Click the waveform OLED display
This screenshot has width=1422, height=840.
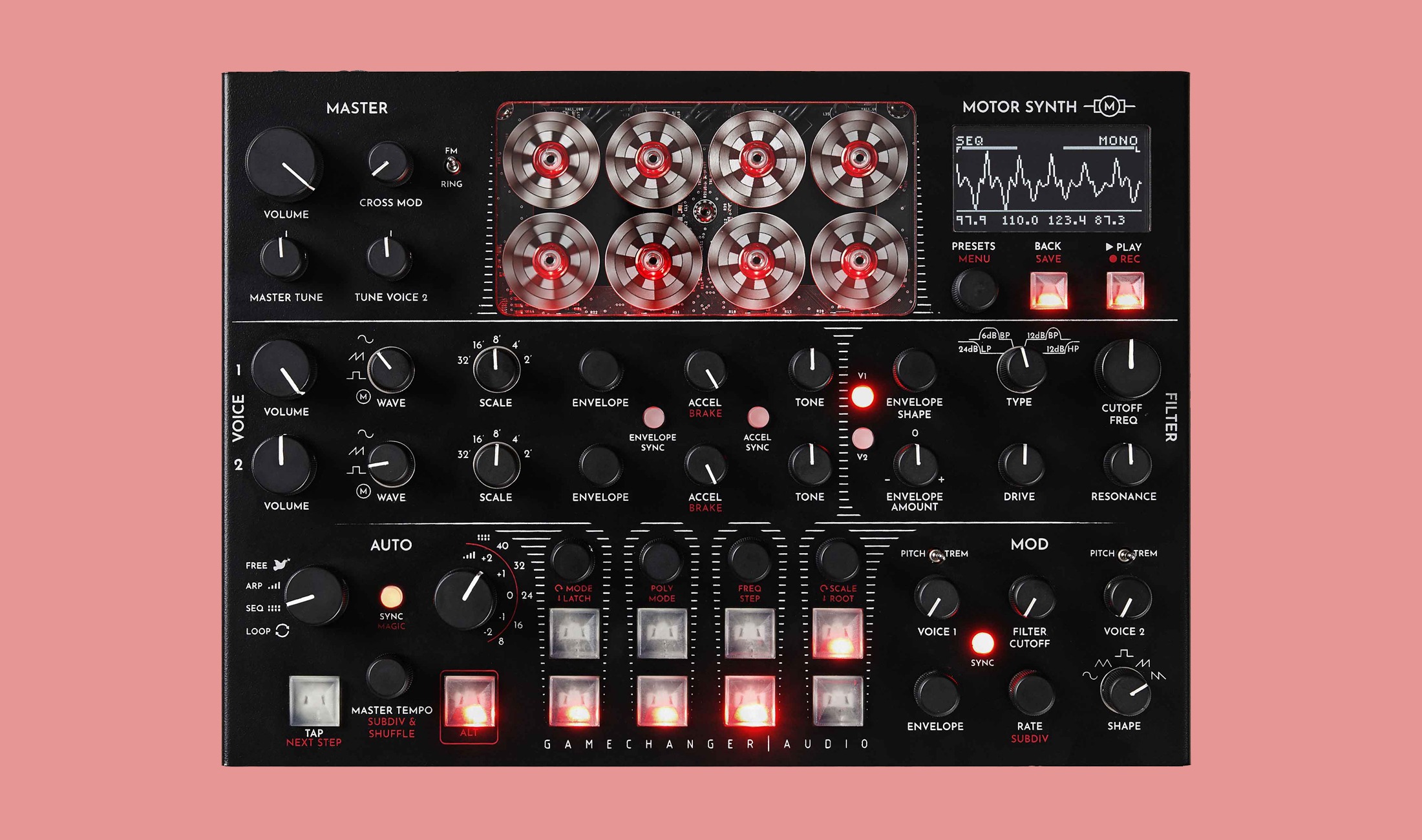(1050, 178)
